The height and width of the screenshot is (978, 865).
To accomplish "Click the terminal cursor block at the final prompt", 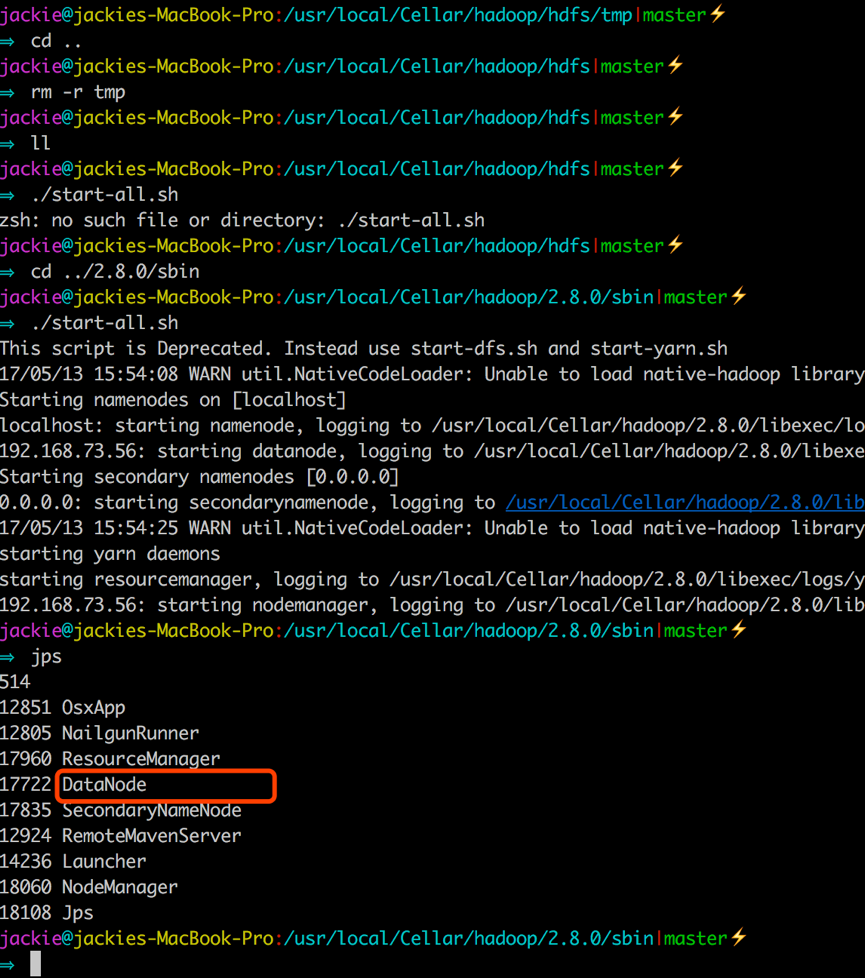I will 36,964.
